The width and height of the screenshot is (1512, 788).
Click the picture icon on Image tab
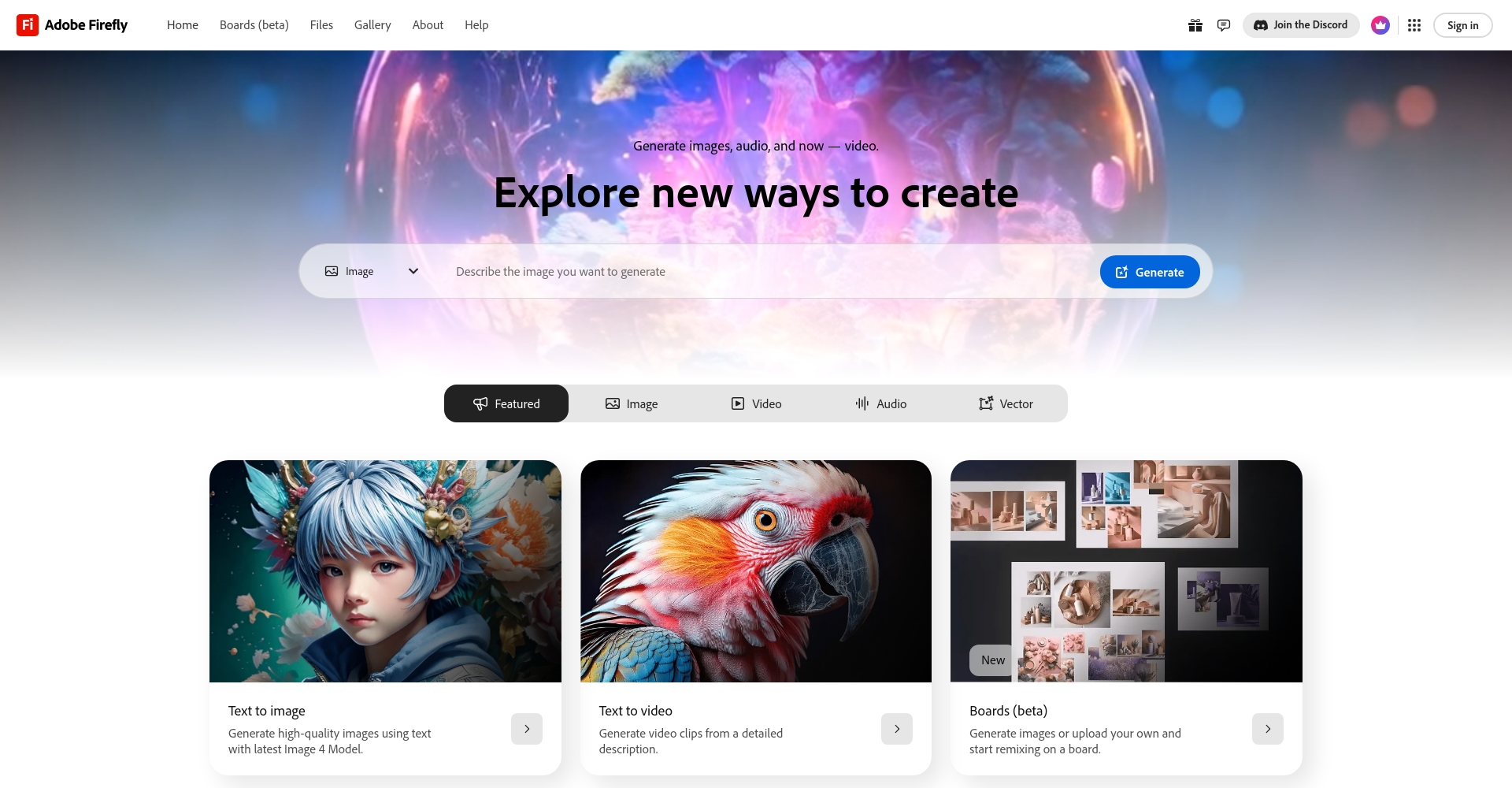pos(613,403)
